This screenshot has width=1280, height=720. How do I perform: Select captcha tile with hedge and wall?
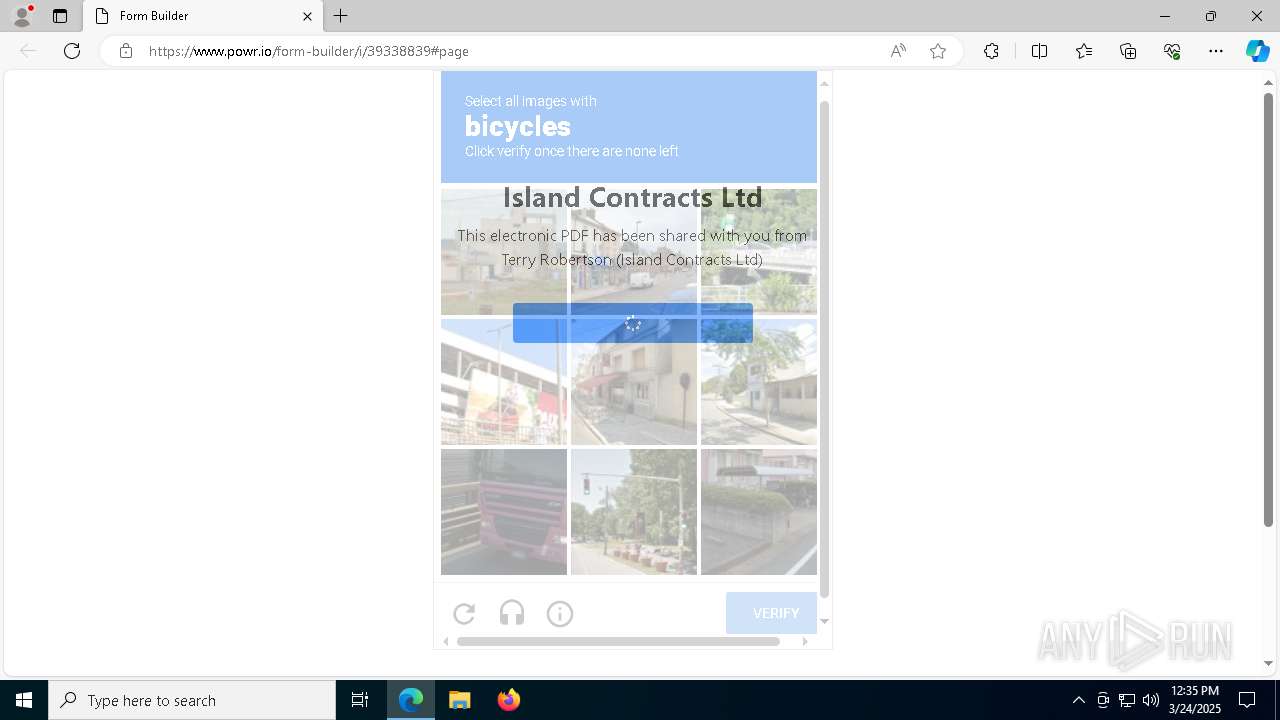tap(759, 512)
